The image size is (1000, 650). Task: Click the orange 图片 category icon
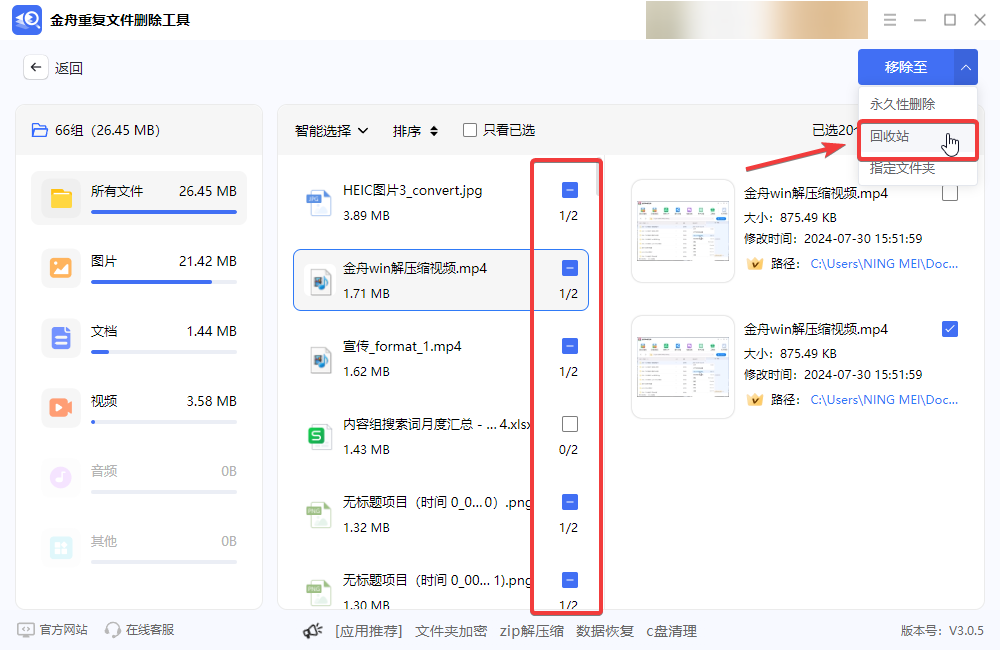(x=61, y=268)
